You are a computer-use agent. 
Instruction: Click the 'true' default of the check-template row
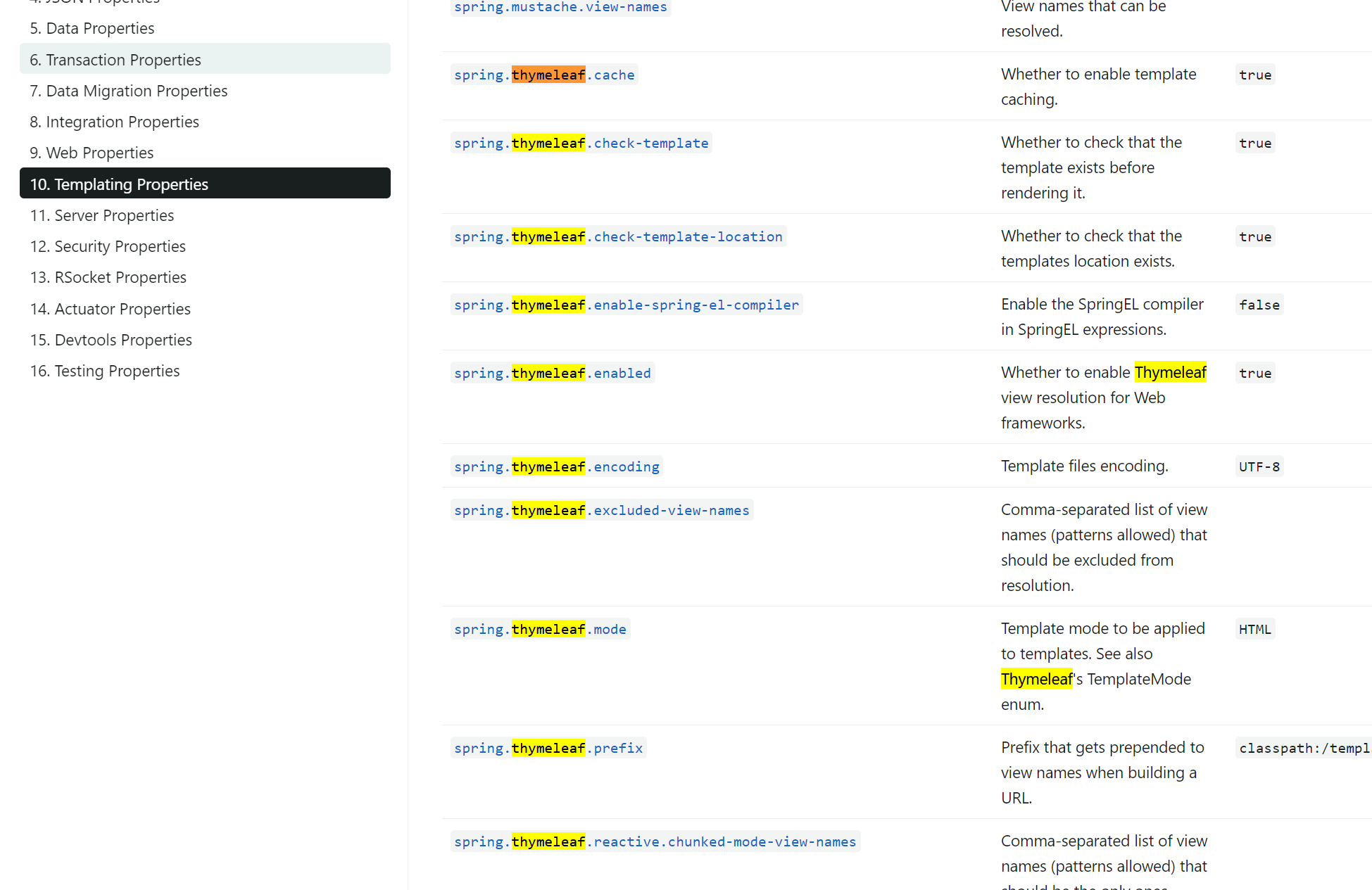1255,143
